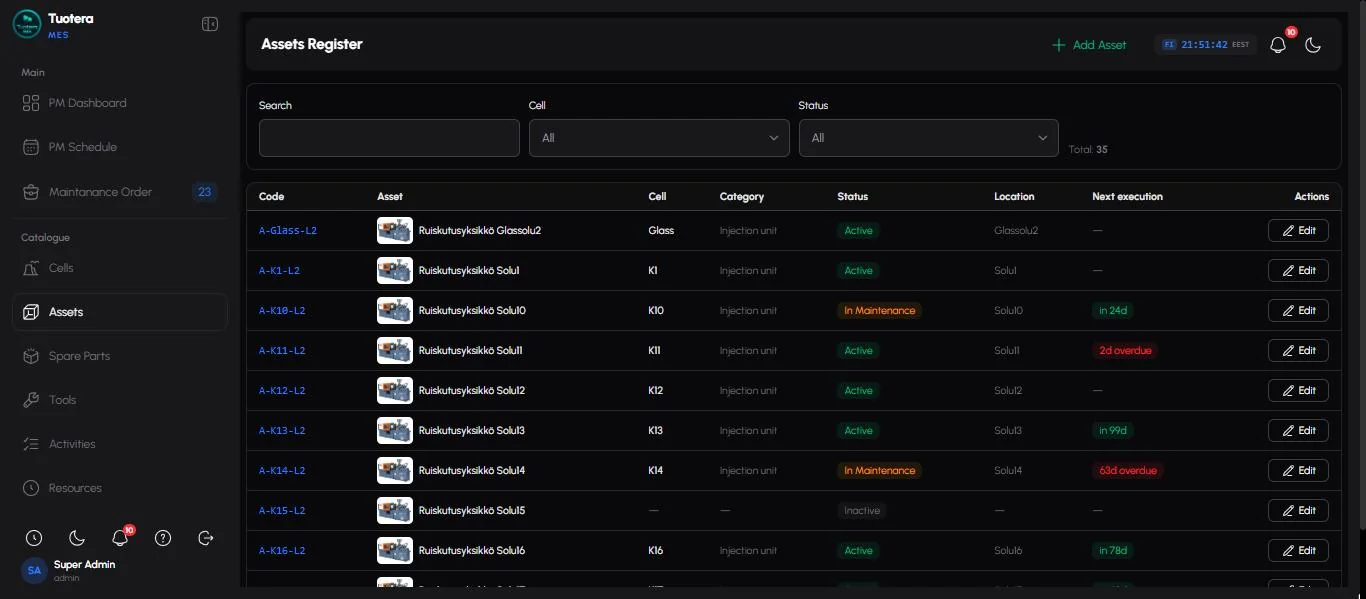Image resolution: width=1366 pixels, height=599 pixels.
Task: Click Ruiskutusyksikkö Solu12 asset name
Action: tap(471, 391)
